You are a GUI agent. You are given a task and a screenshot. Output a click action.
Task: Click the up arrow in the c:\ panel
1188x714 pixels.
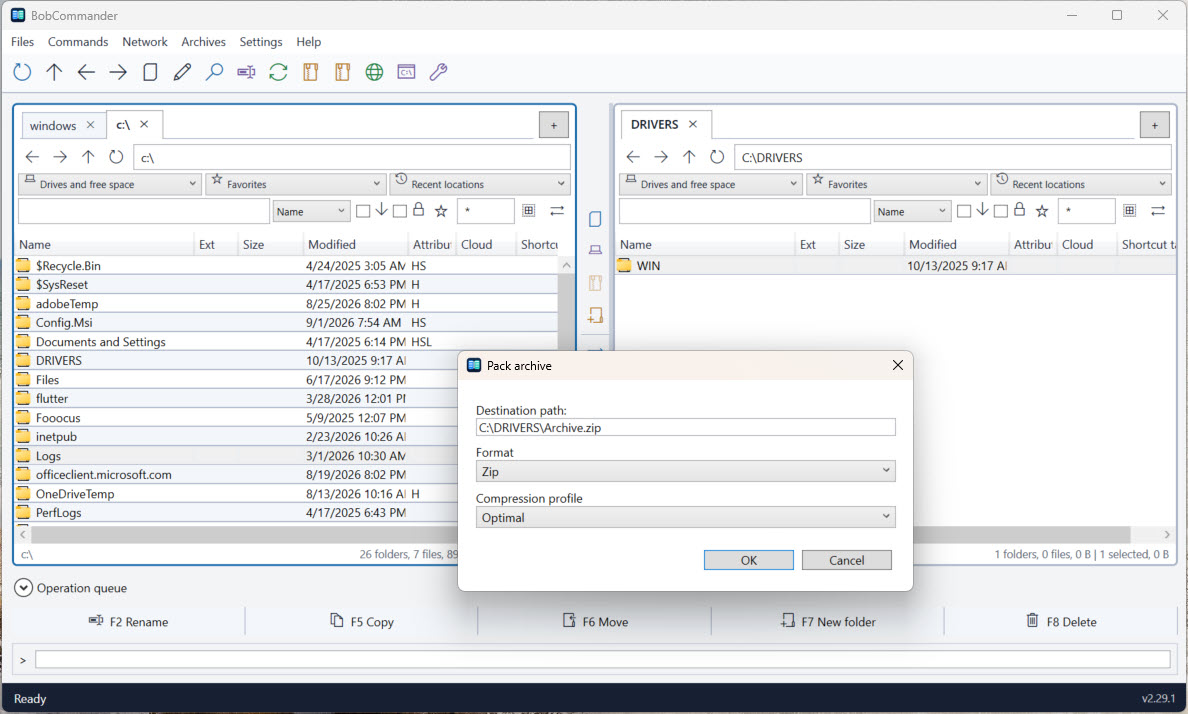coord(88,157)
